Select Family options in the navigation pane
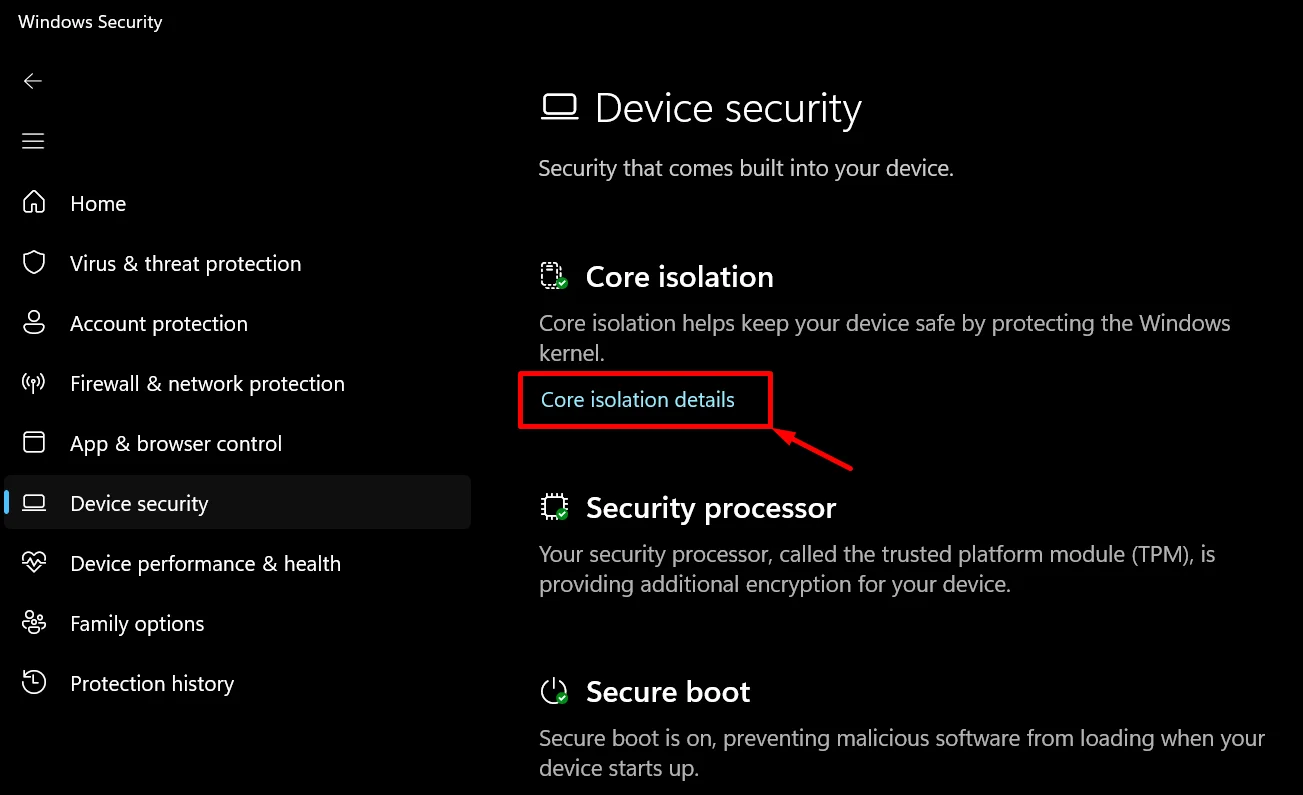 pos(137,623)
